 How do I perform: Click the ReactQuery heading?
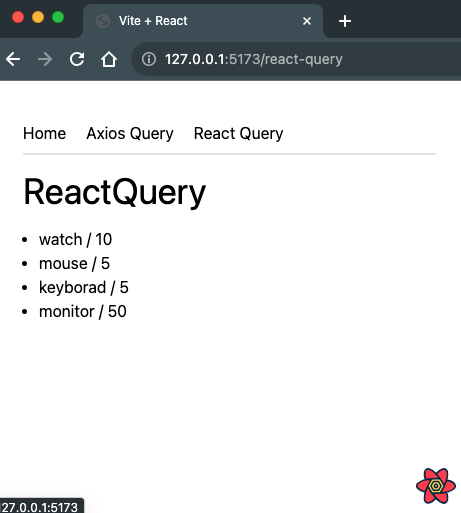click(115, 192)
